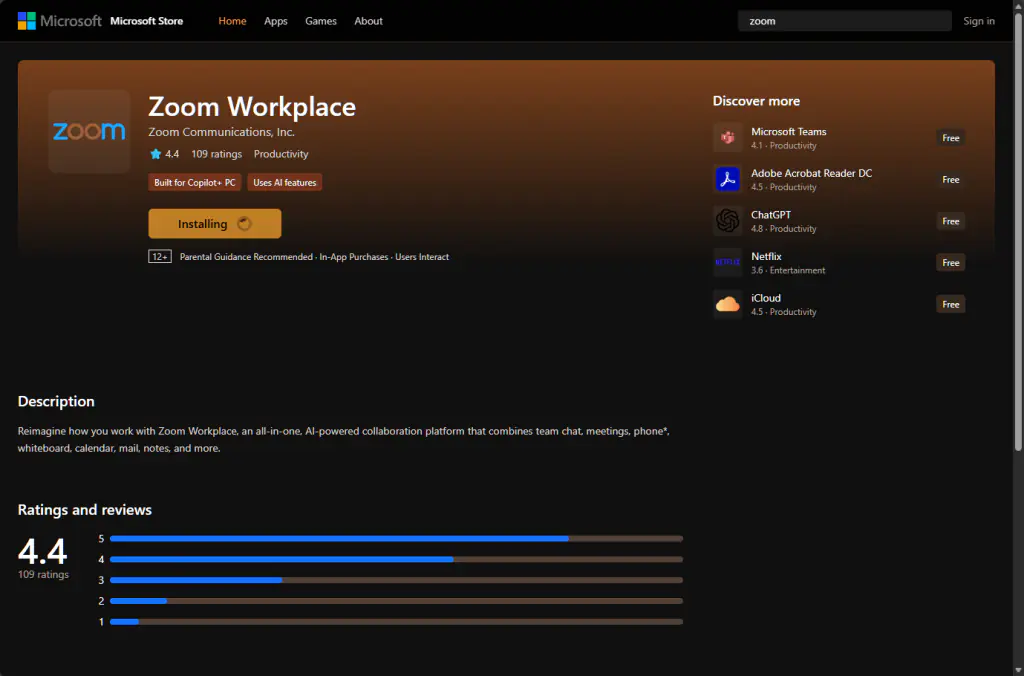
Task: Select the Adobe Acrobat Reader icon
Action: point(727,179)
